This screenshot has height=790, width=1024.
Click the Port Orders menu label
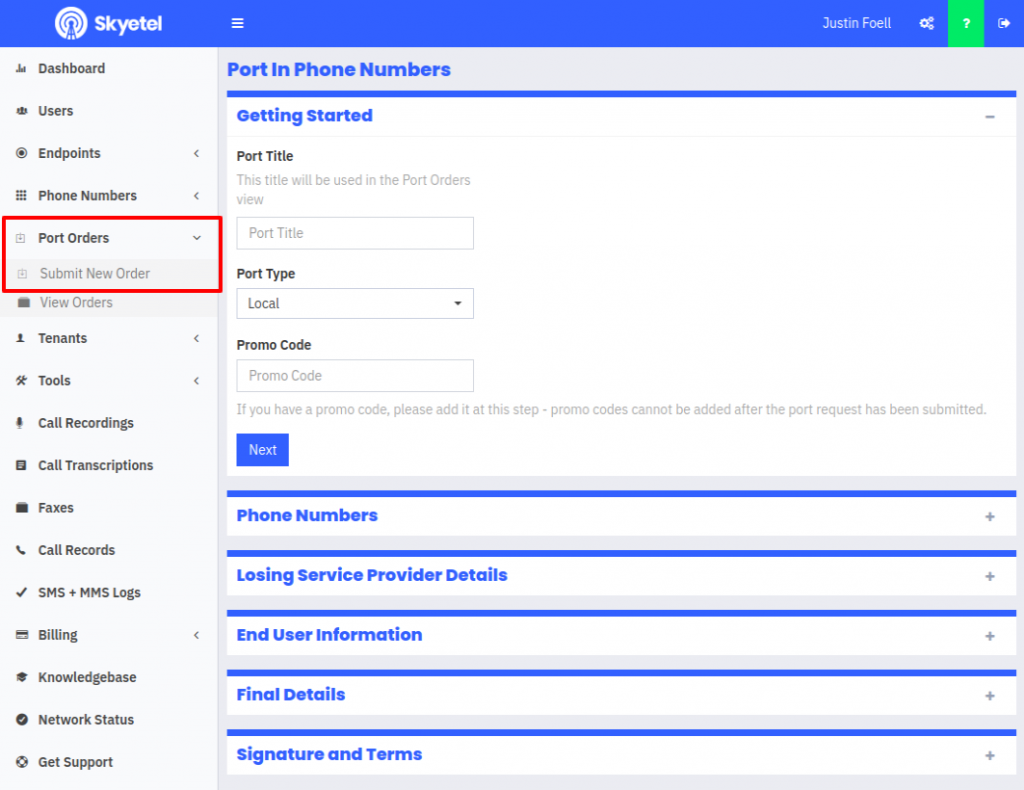pos(74,238)
